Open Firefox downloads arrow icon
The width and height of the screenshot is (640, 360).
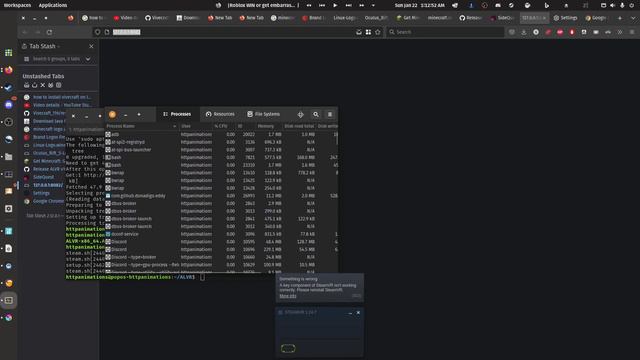coord(524,32)
